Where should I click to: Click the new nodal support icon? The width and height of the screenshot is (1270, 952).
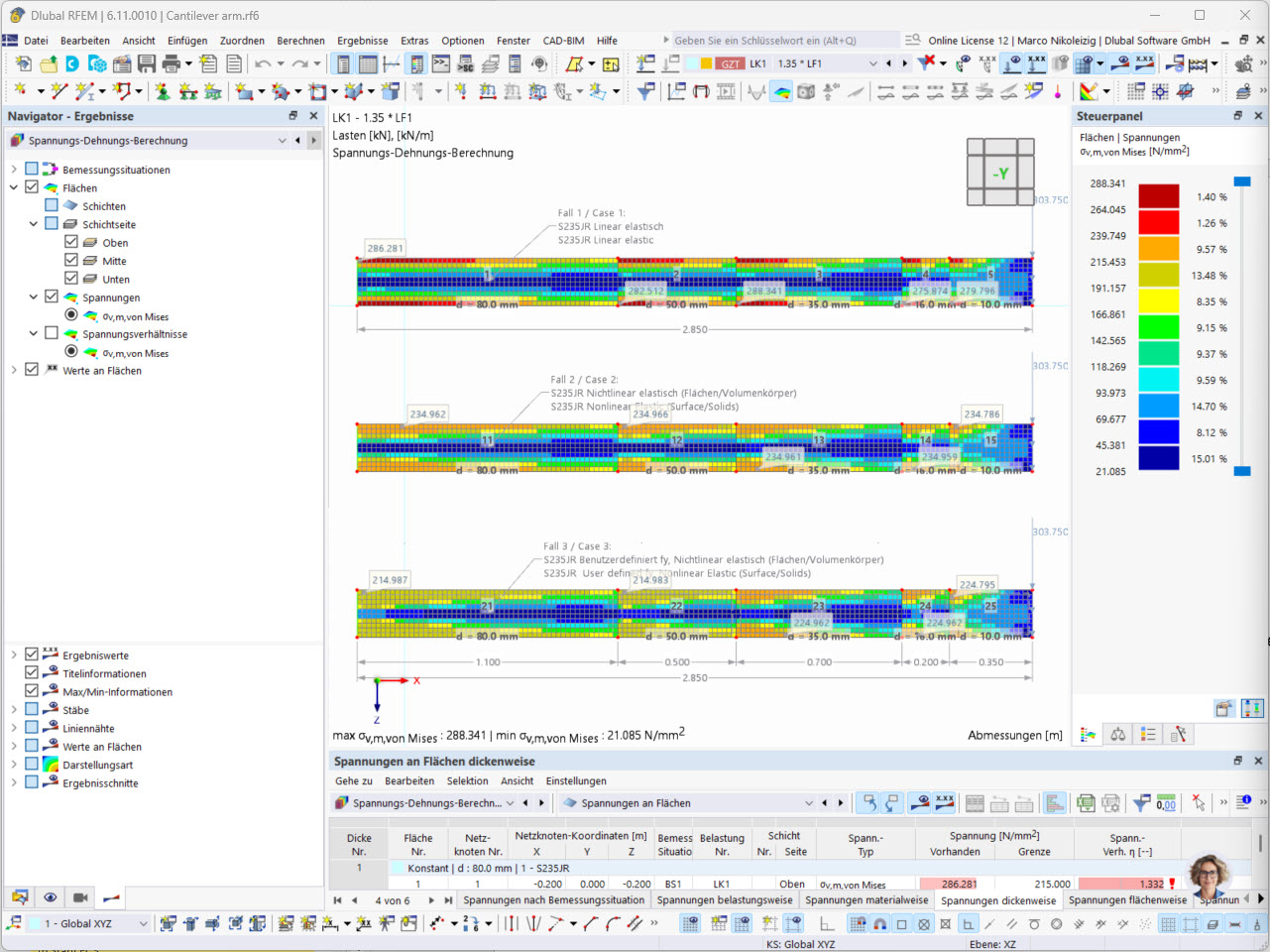(163, 91)
